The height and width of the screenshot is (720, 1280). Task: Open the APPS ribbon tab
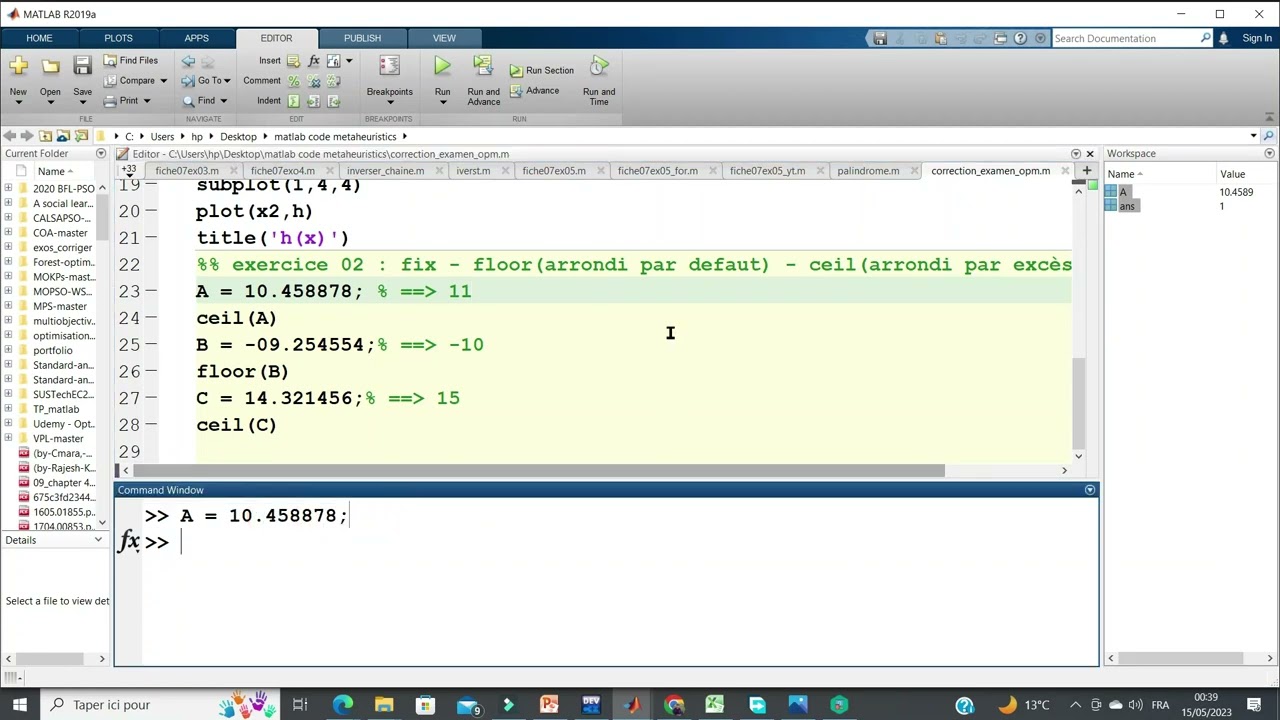point(196,38)
